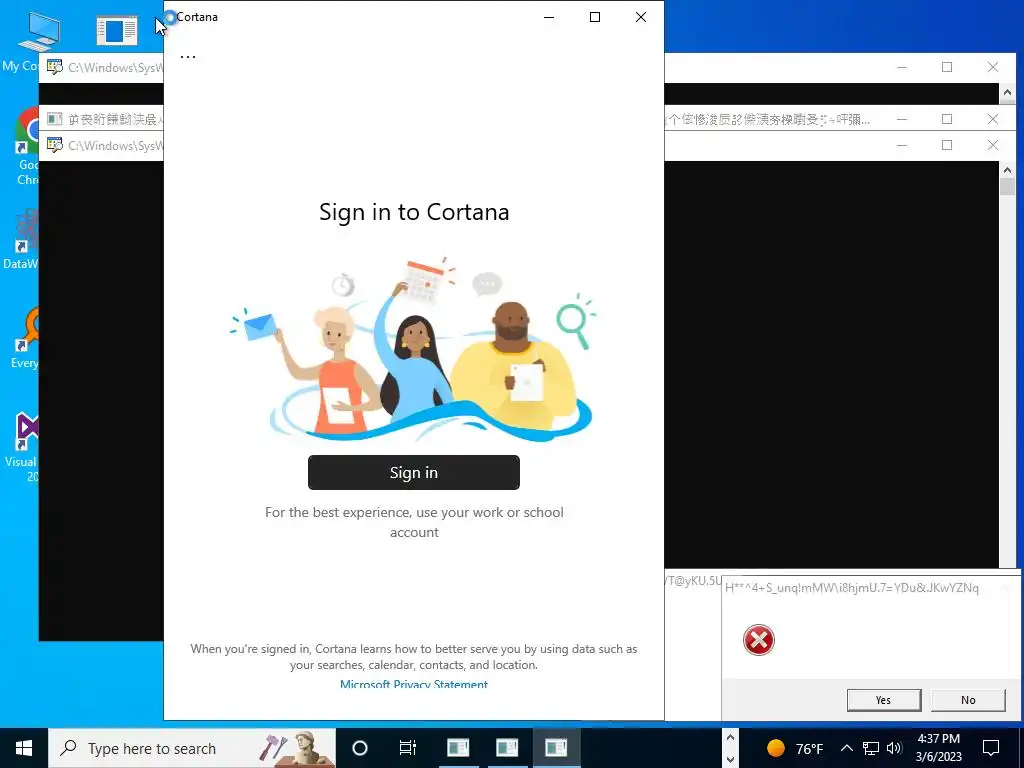Click the lower console window's title bar icon
This screenshot has width=1024, height=768.
55,145
